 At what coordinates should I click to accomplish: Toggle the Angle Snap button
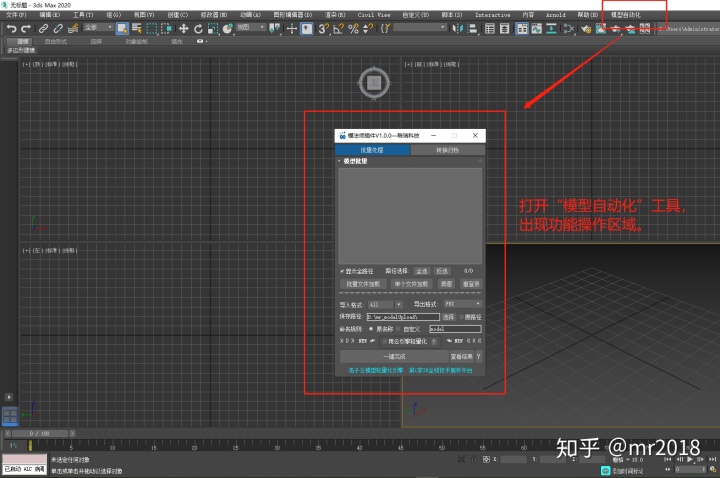pyautogui.click(x=338, y=29)
